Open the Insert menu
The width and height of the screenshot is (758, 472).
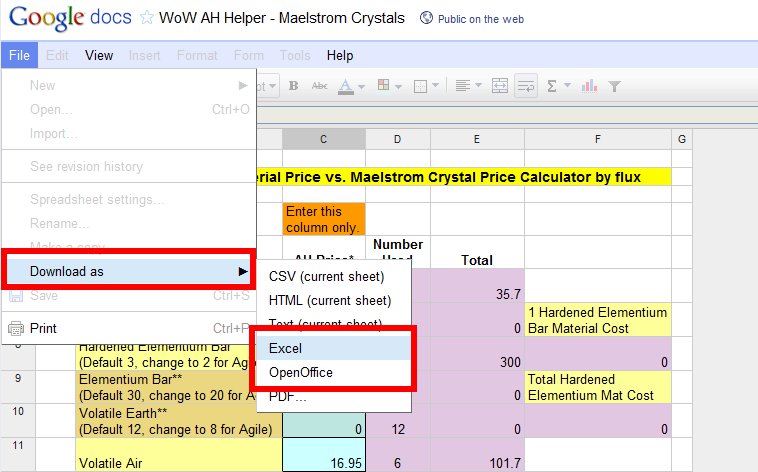click(x=144, y=56)
